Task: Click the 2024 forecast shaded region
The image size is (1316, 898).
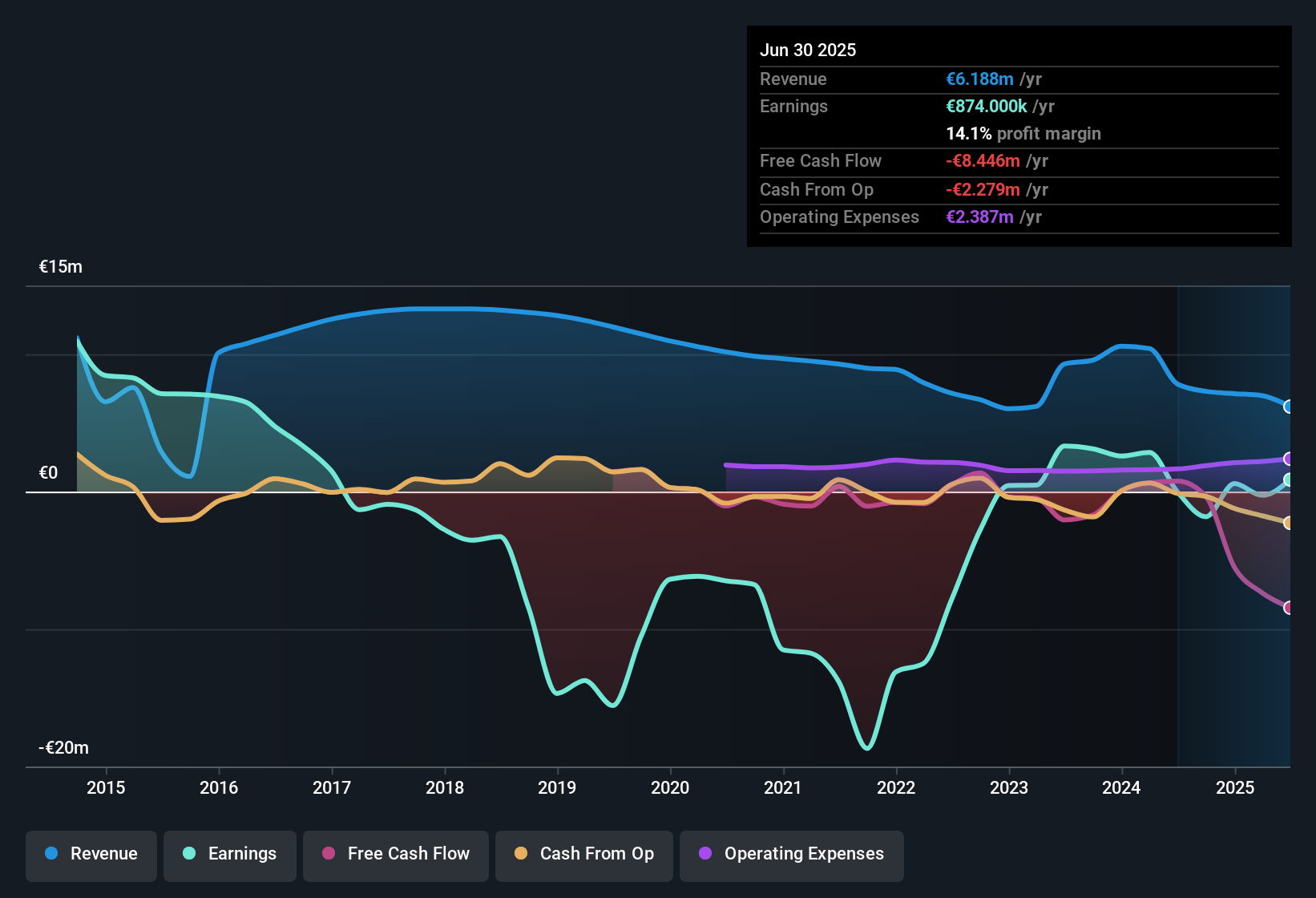Action: click(1234, 521)
